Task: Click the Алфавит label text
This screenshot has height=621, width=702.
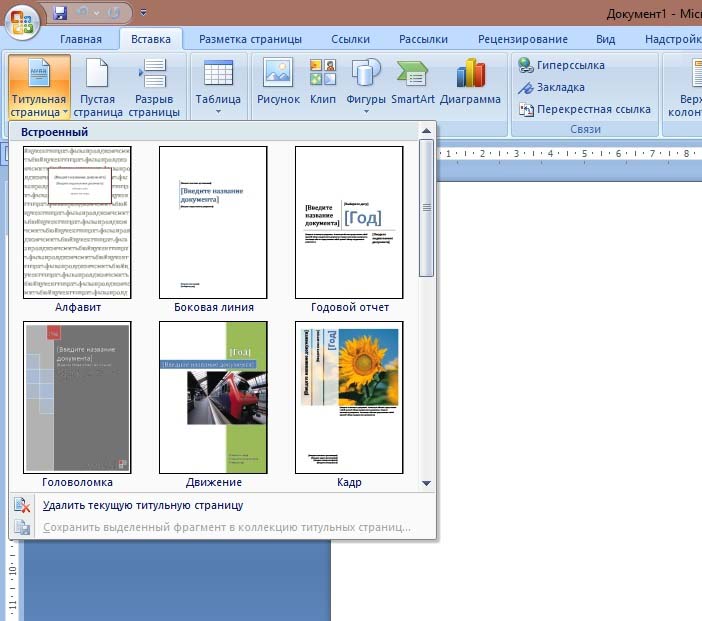Action: tap(77, 307)
